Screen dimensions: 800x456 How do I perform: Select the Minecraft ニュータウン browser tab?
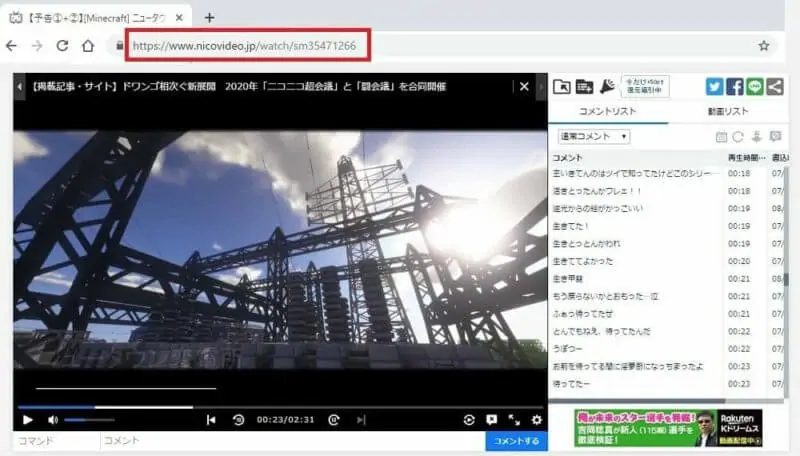(x=96, y=18)
